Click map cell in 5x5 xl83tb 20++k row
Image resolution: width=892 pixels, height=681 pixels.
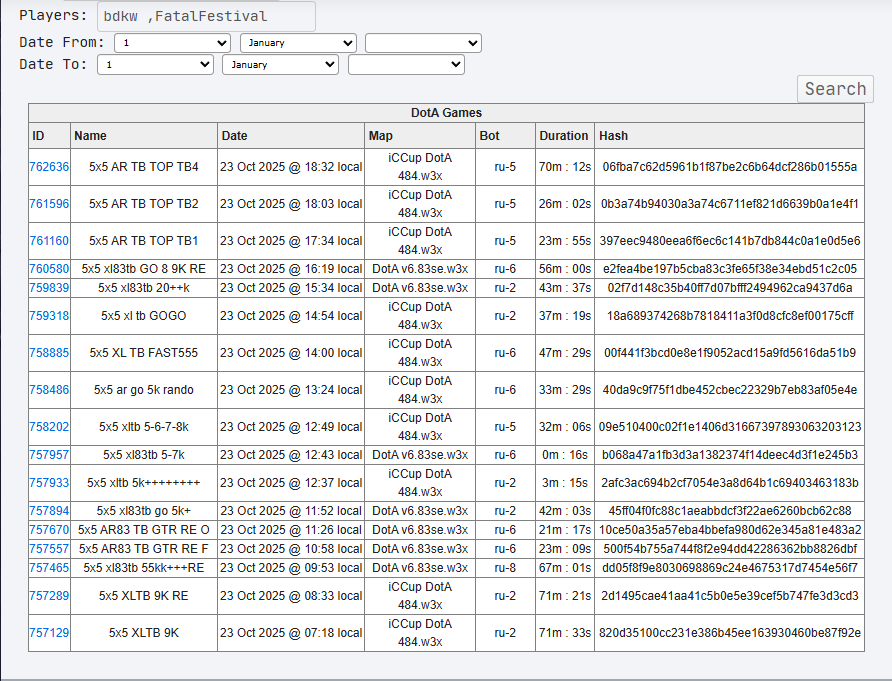pos(420,288)
